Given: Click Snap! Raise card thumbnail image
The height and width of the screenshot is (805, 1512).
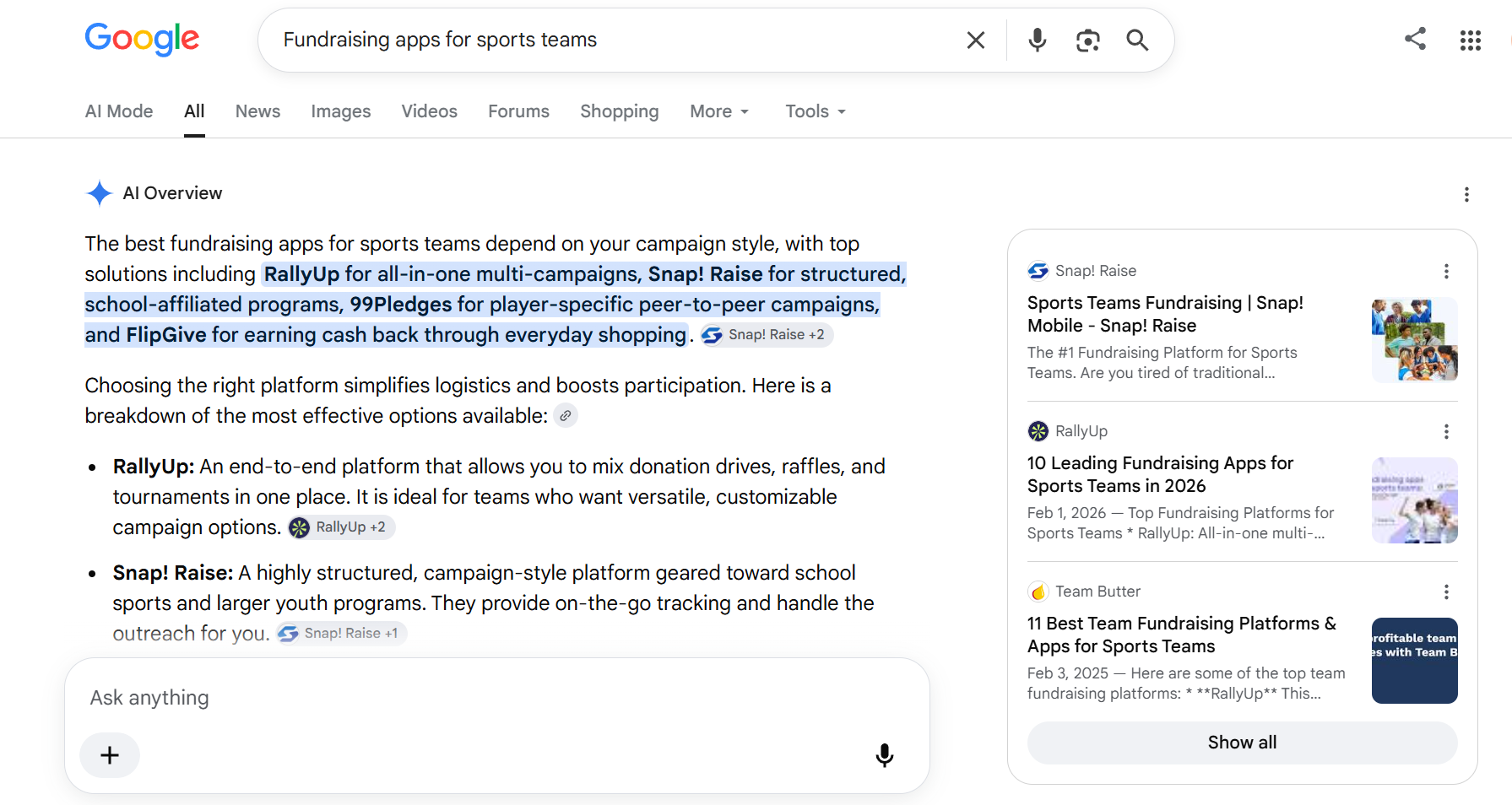Looking at the screenshot, I should click(1415, 340).
